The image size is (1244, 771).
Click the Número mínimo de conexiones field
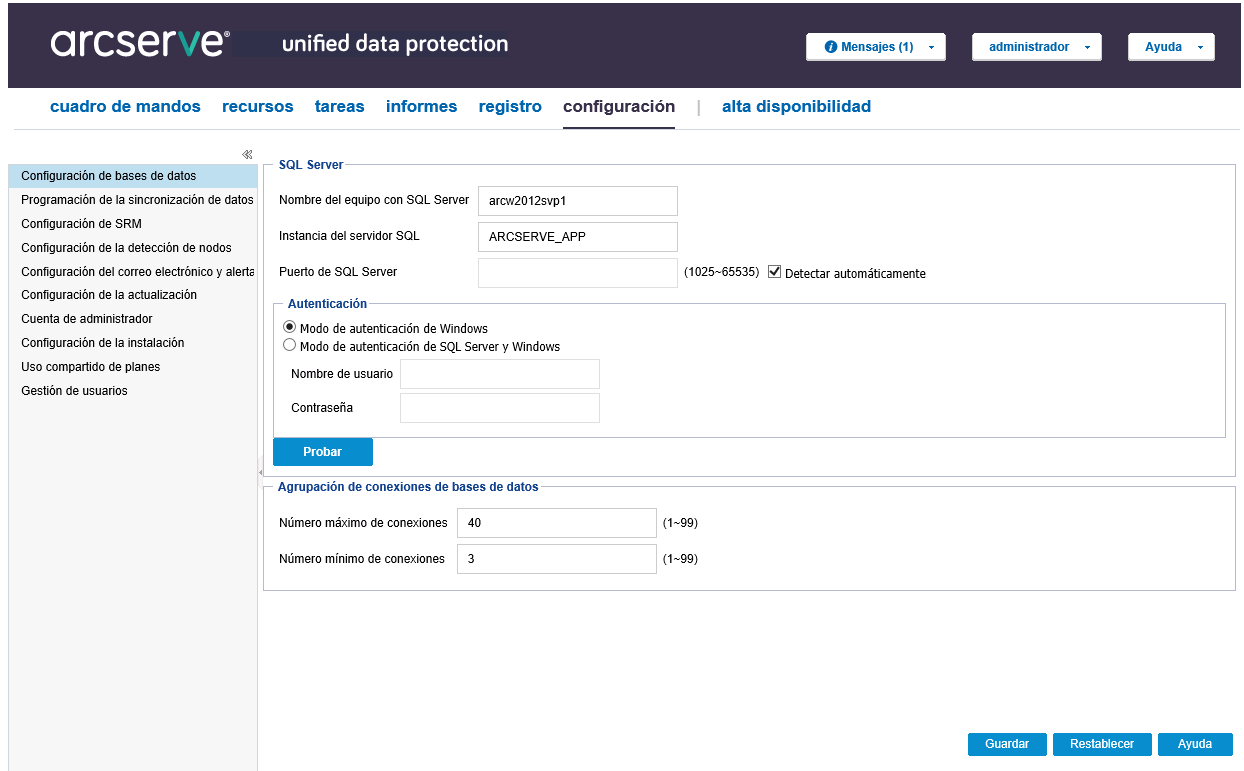tap(556, 559)
